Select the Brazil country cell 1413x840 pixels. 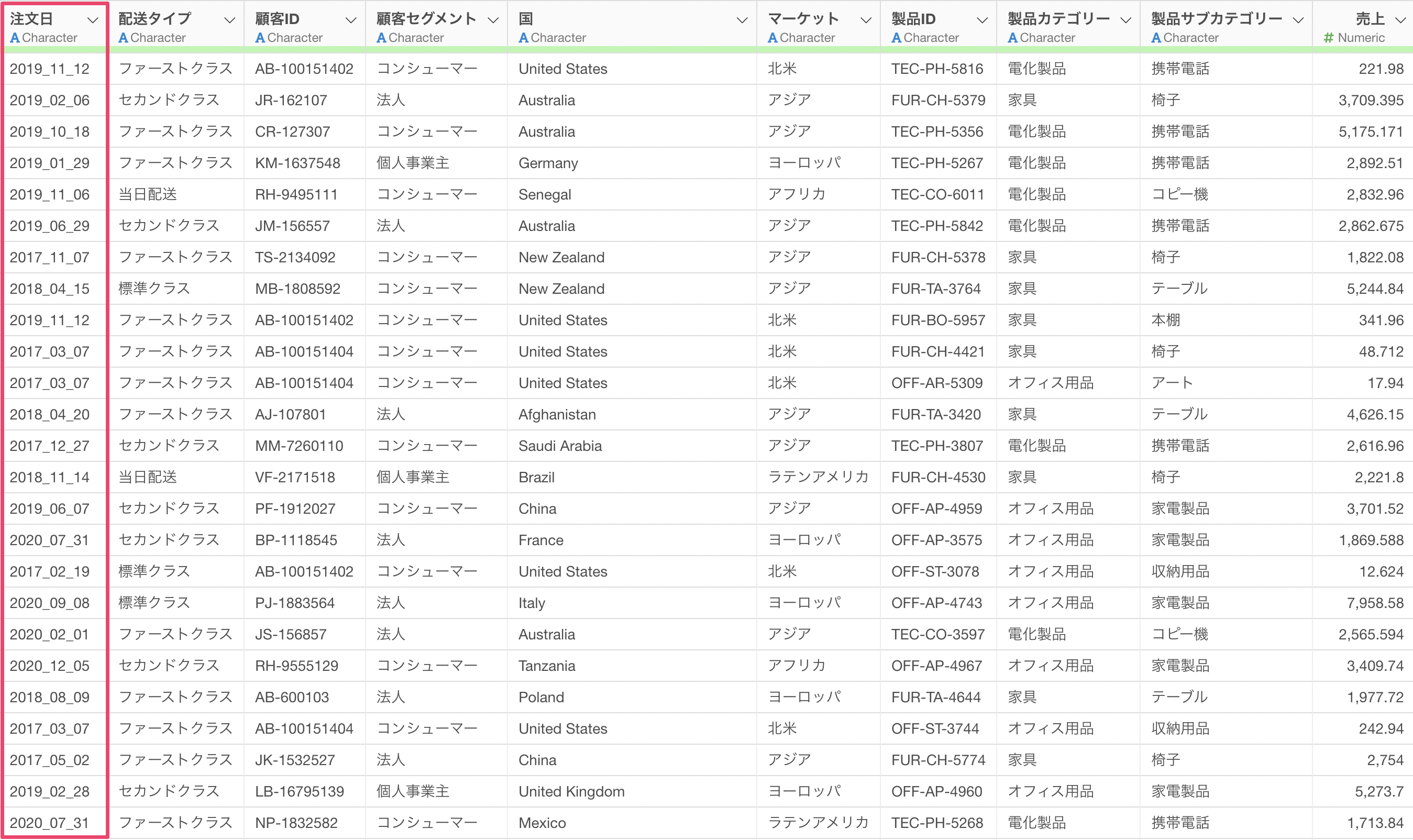click(x=536, y=477)
